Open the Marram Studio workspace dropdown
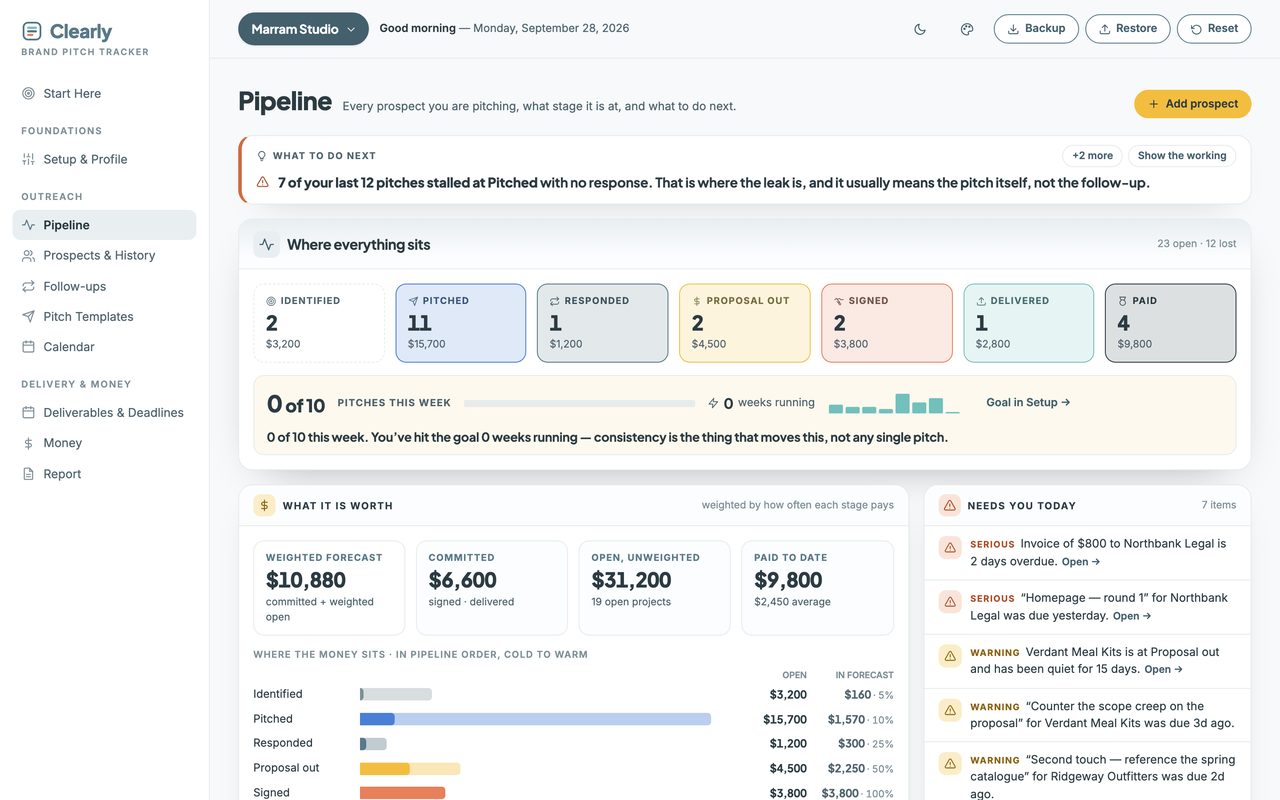The height and width of the screenshot is (800, 1280). tap(303, 29)
